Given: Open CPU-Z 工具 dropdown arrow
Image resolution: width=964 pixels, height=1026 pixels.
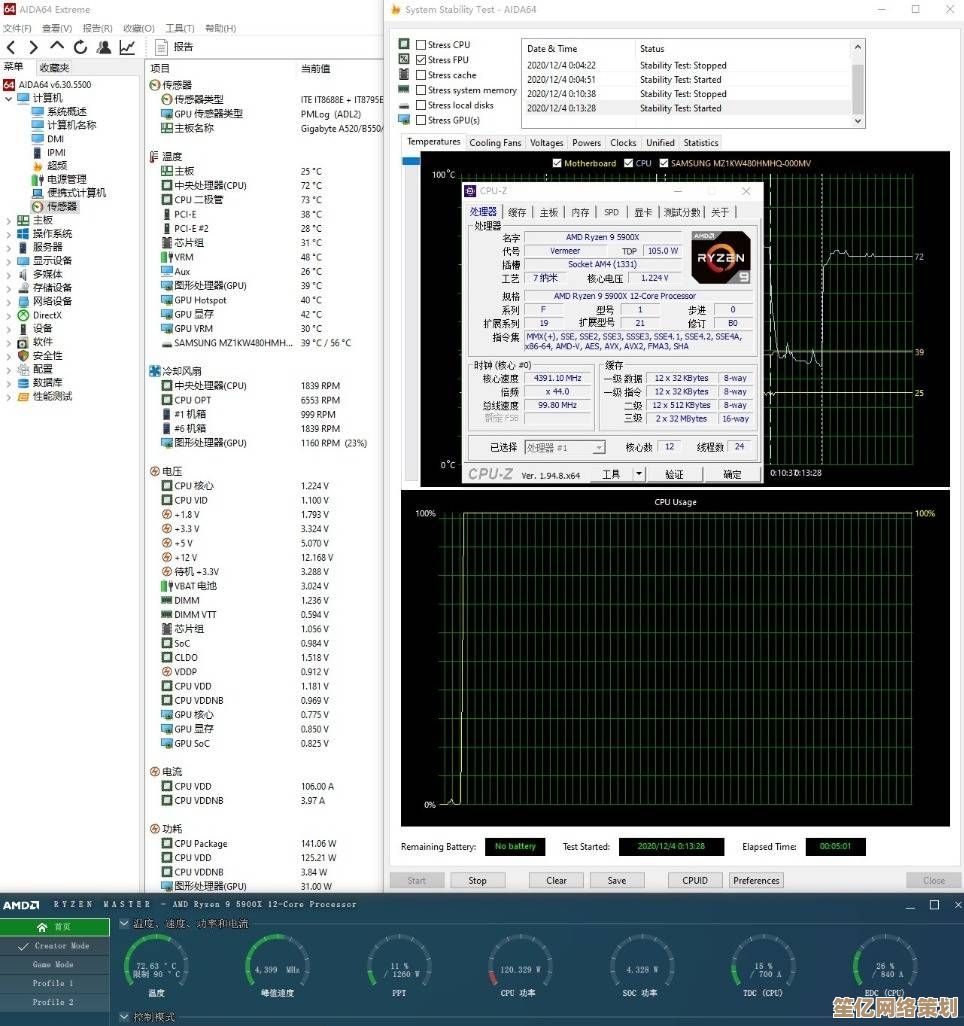Looking at the screenshot, I should [639, 474].
